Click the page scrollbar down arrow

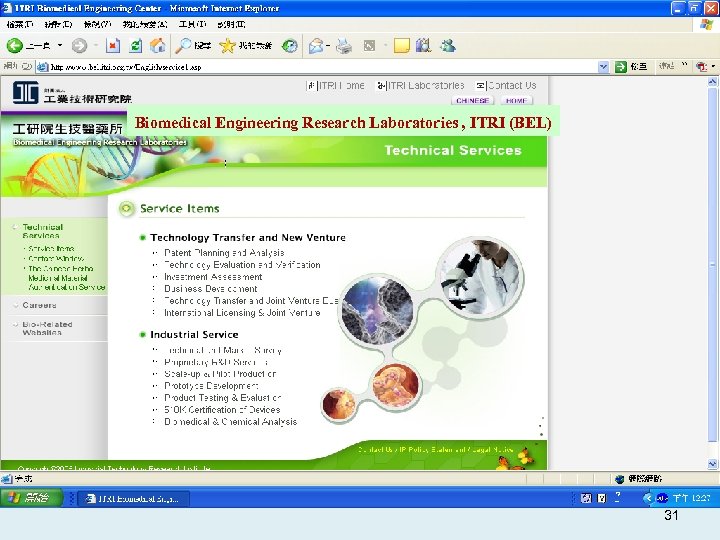coord(712,464)
